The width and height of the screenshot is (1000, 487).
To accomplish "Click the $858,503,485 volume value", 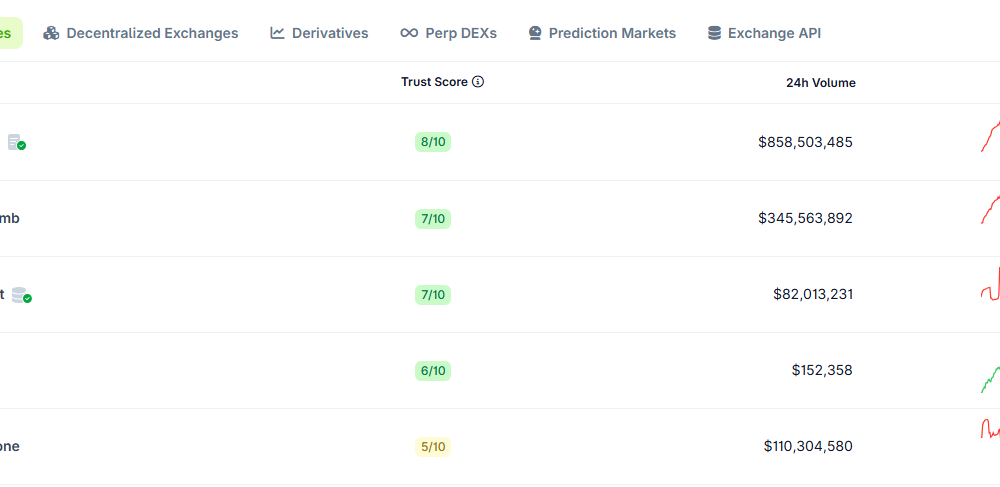I will click(x=805, y=142).
